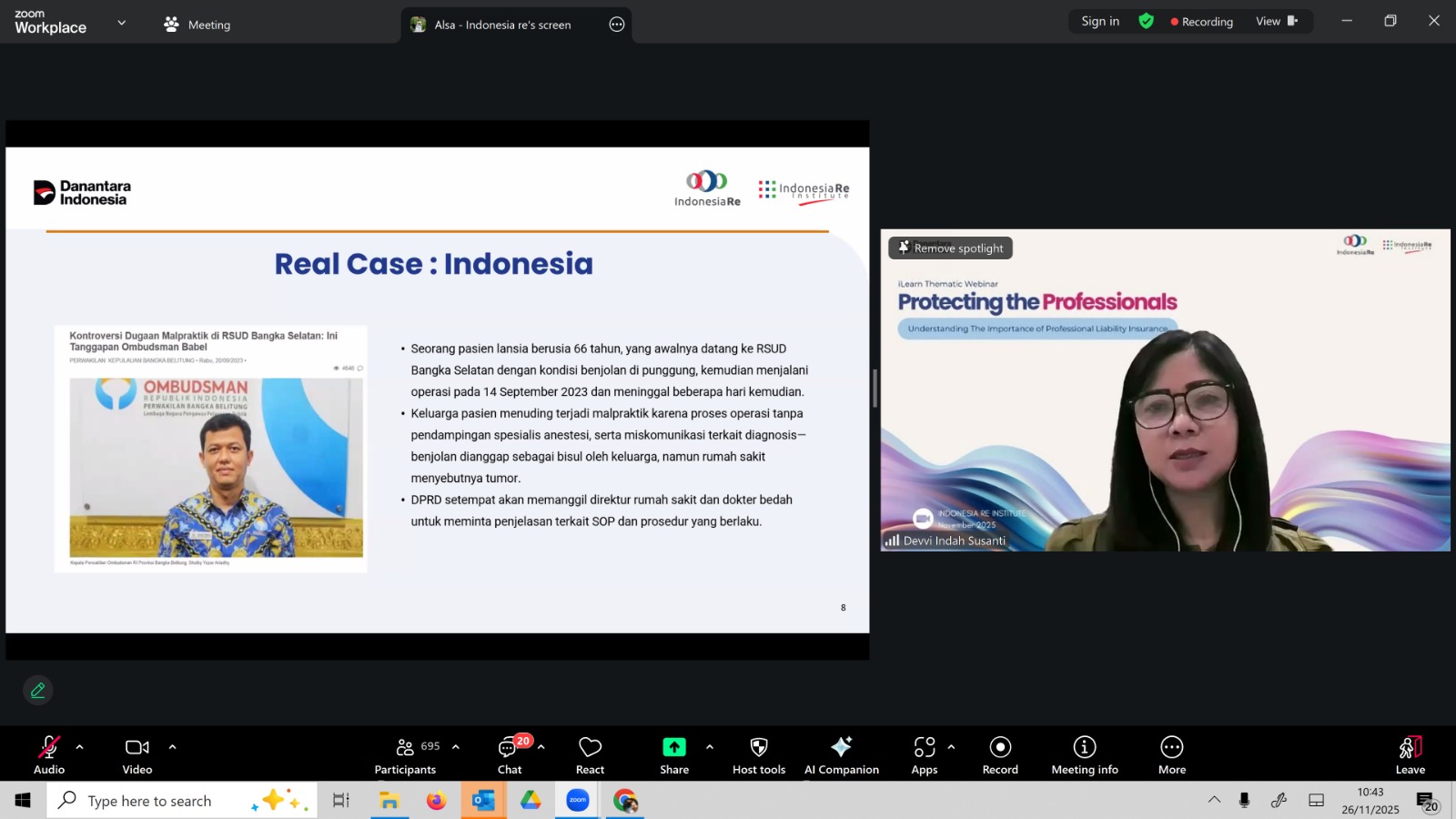The width and height of the screenshot is (1456, 819).
Task: Click the green Share screen icon
Action: 673,747
